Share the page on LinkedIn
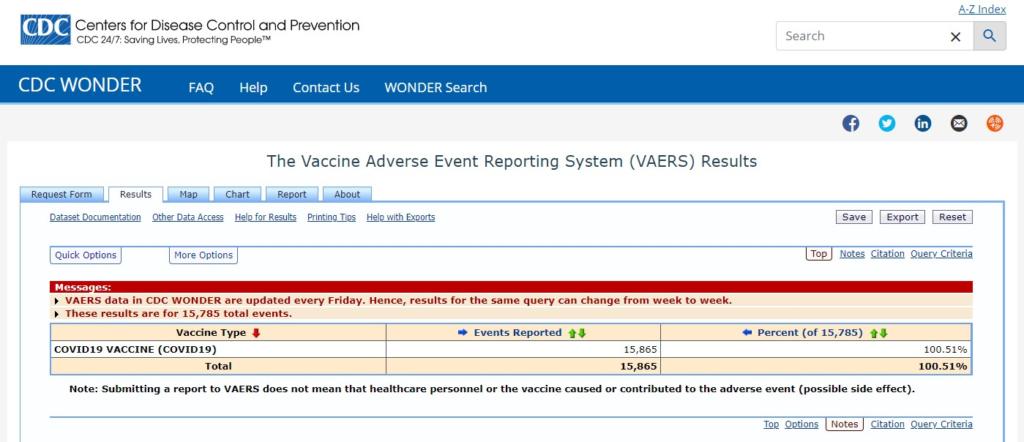 tap(923, 123)
